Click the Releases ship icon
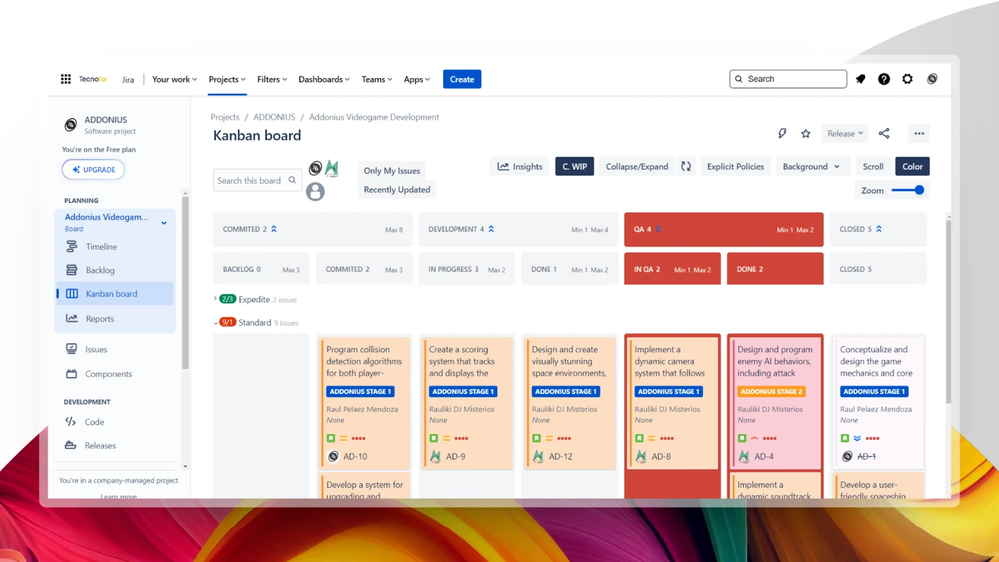Screen dimensions: 999x562 coord(71,445)
